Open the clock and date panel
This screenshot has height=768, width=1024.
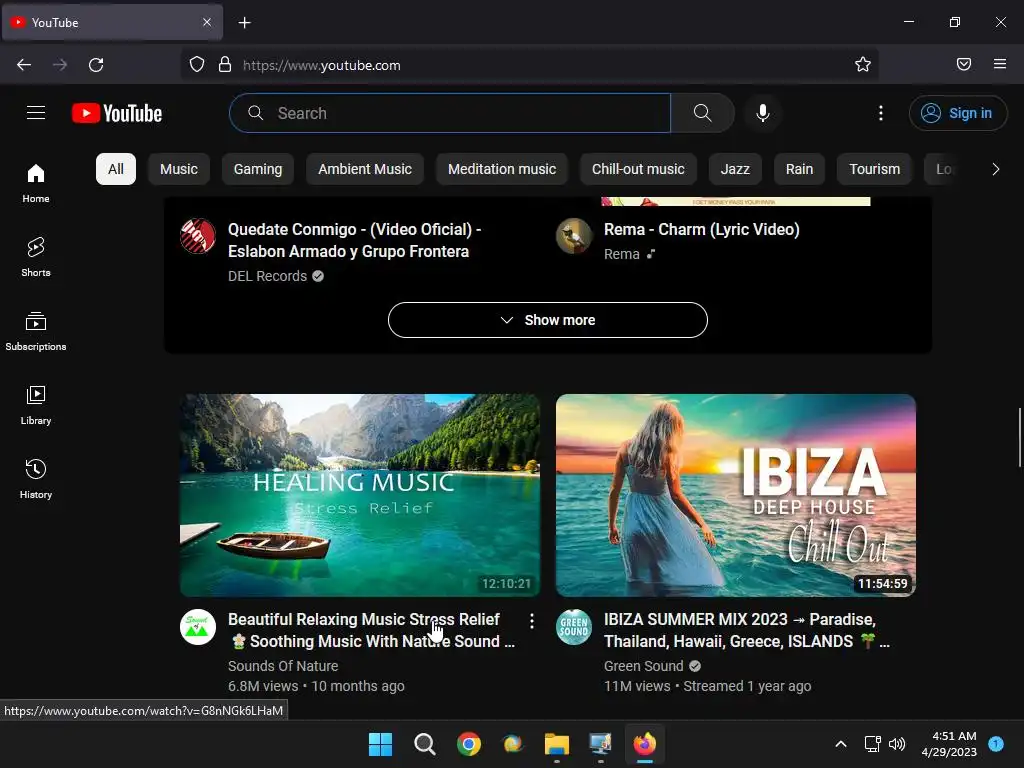click(x=949, y=744)
